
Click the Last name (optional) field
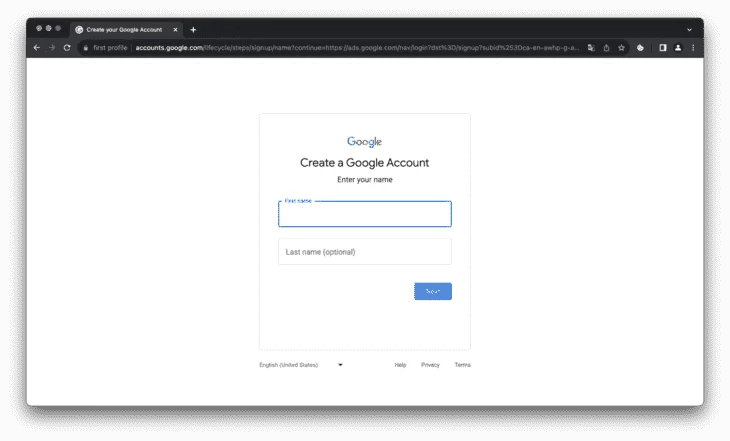pos(365,251)
